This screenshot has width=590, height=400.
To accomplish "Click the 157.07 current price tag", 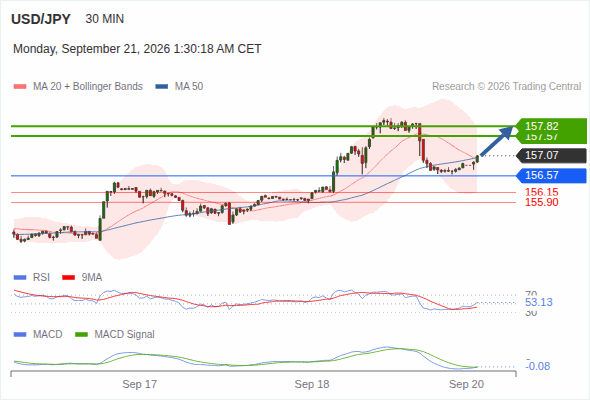I will (x=552, y=155).
